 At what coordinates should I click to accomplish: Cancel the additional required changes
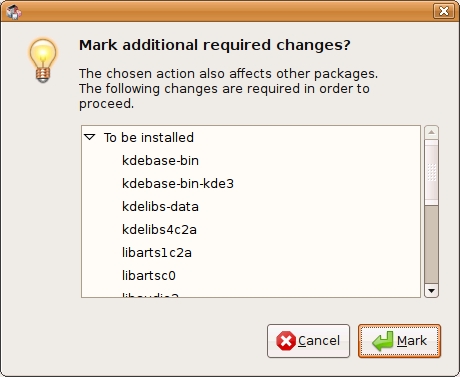308,341
